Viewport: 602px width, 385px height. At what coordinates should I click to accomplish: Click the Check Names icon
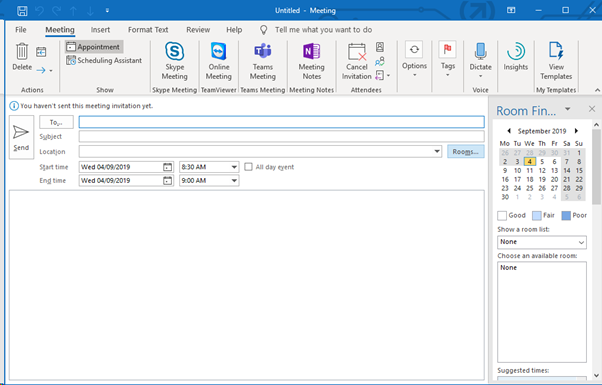380,61
